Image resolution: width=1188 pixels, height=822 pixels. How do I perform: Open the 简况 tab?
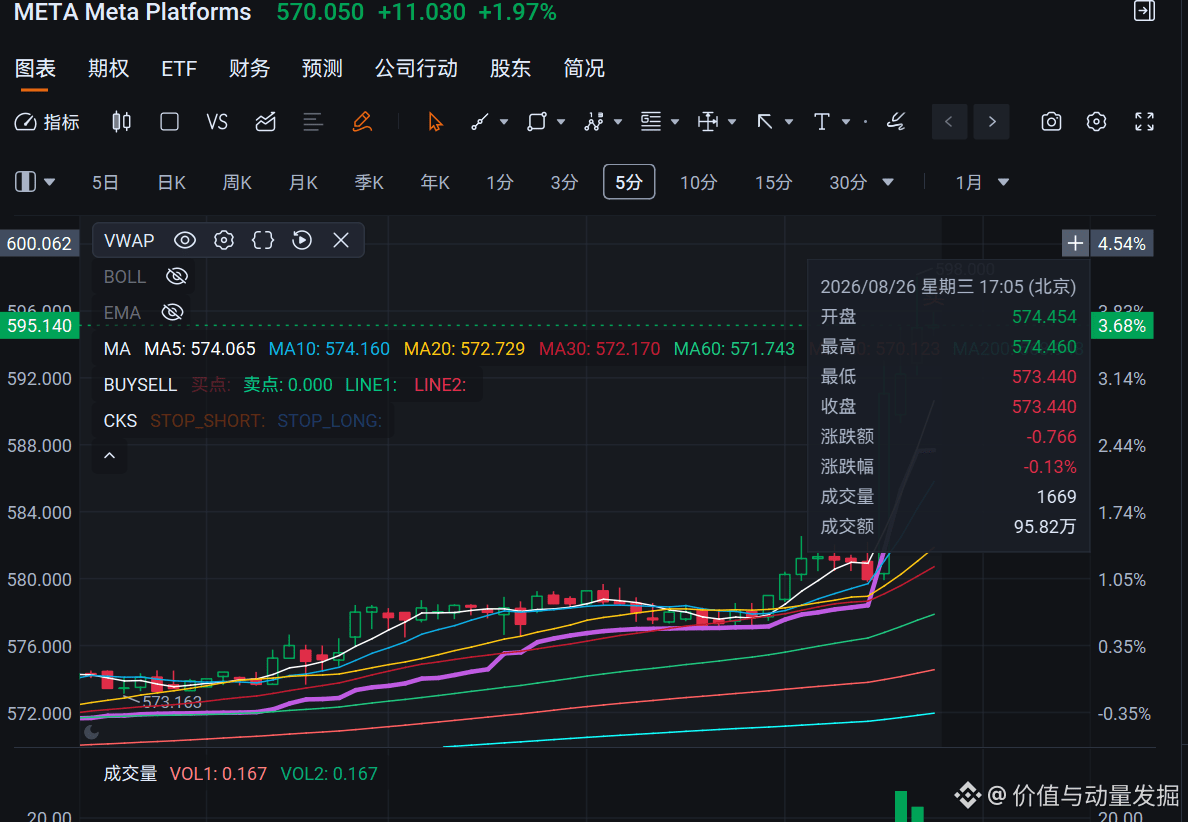(x=583, y=68)
